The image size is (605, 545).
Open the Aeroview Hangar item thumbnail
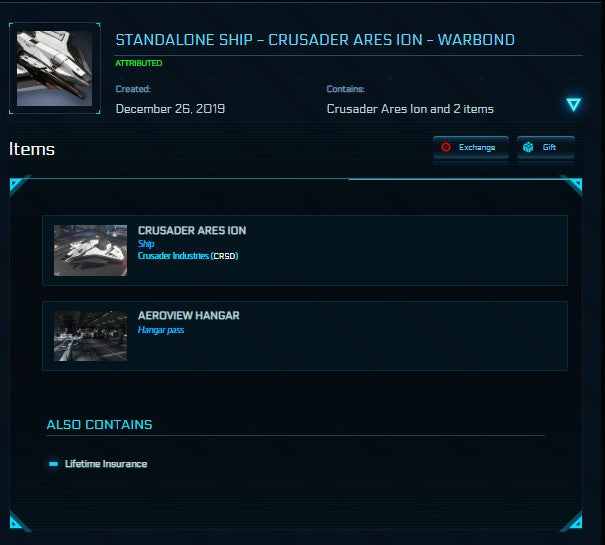point(90,336)
